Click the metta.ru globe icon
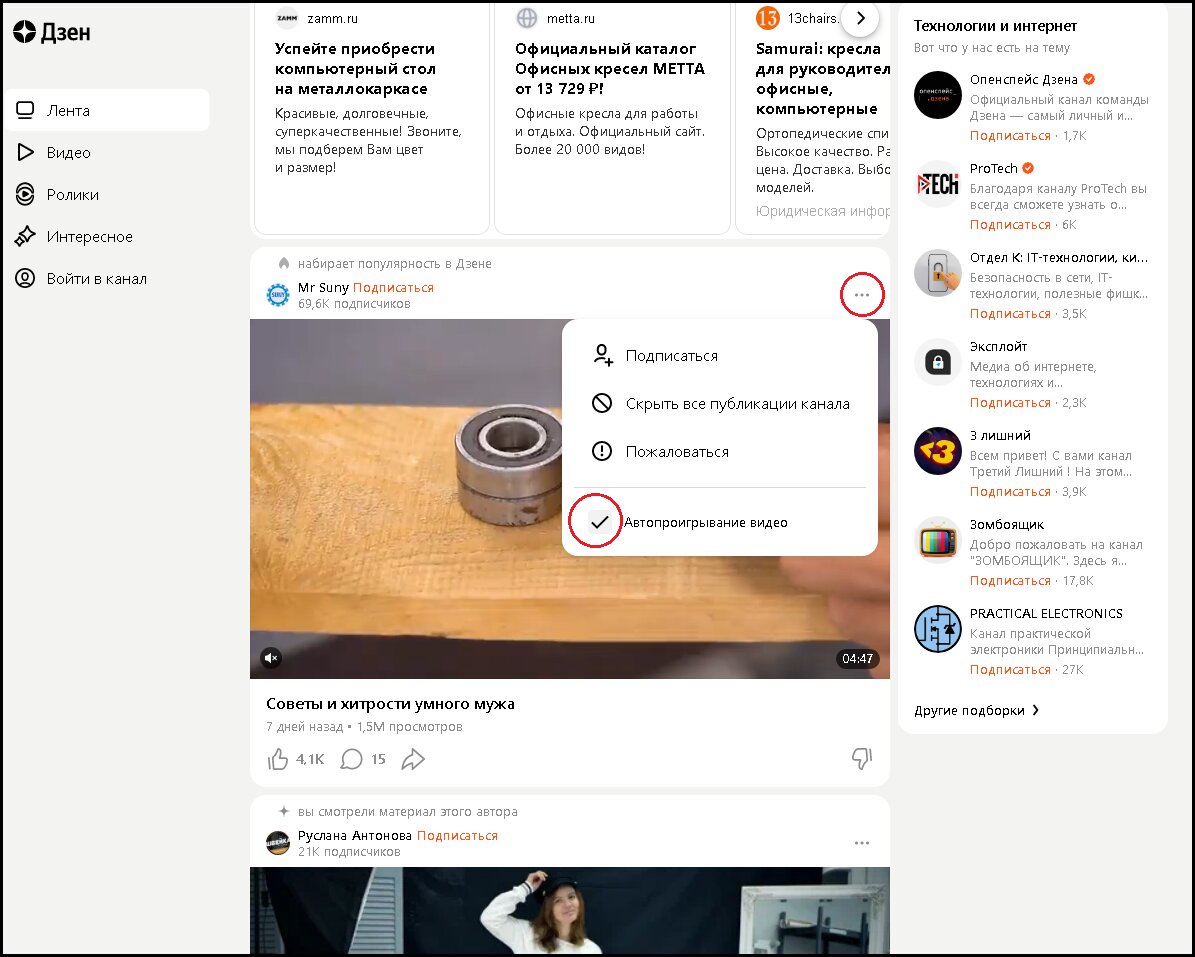The height and width of the screenshot is (957, 1195). (527, 18)
